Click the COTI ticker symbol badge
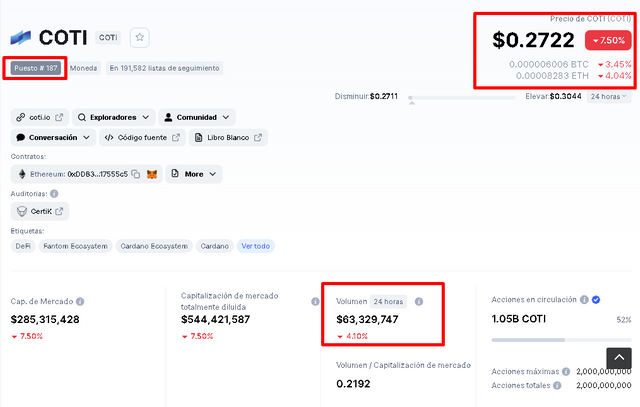 click(108, 38)
